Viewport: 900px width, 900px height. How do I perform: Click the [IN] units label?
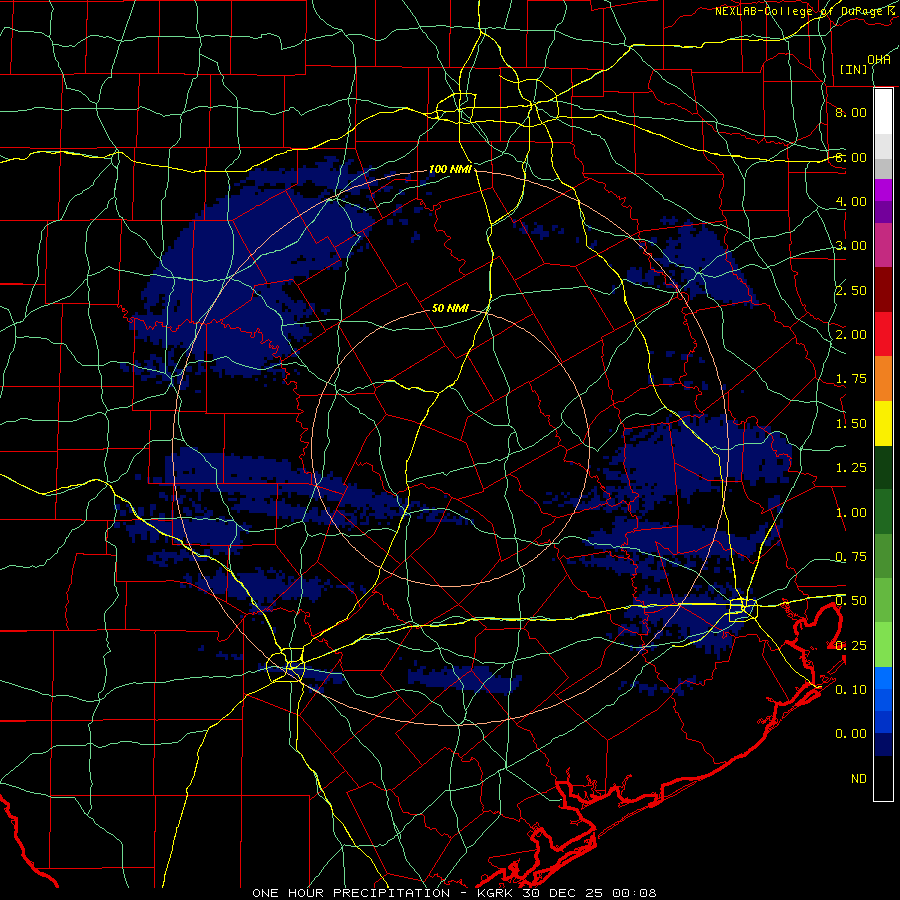click(853, 69)
